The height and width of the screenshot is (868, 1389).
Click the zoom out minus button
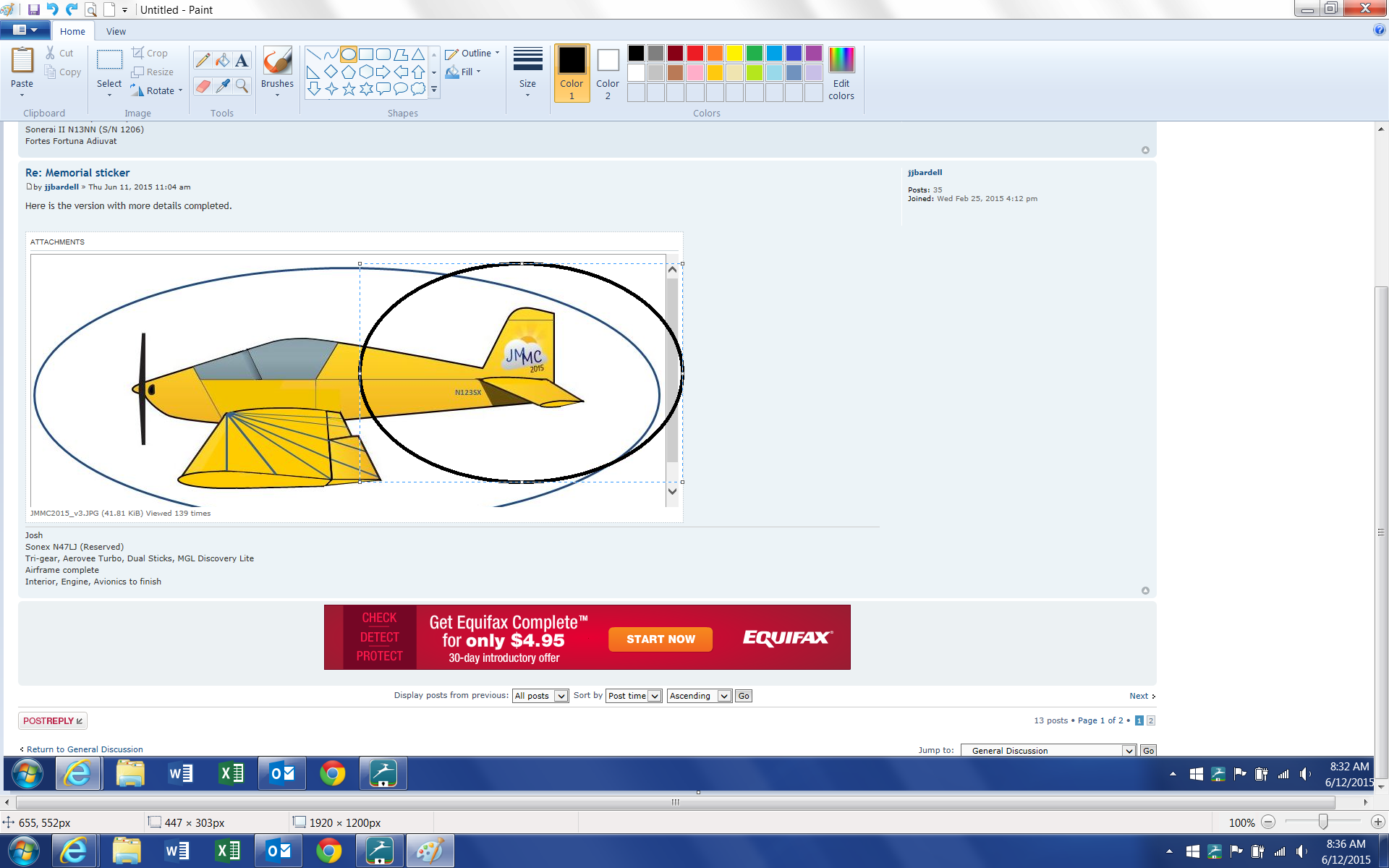(1268, 822)
